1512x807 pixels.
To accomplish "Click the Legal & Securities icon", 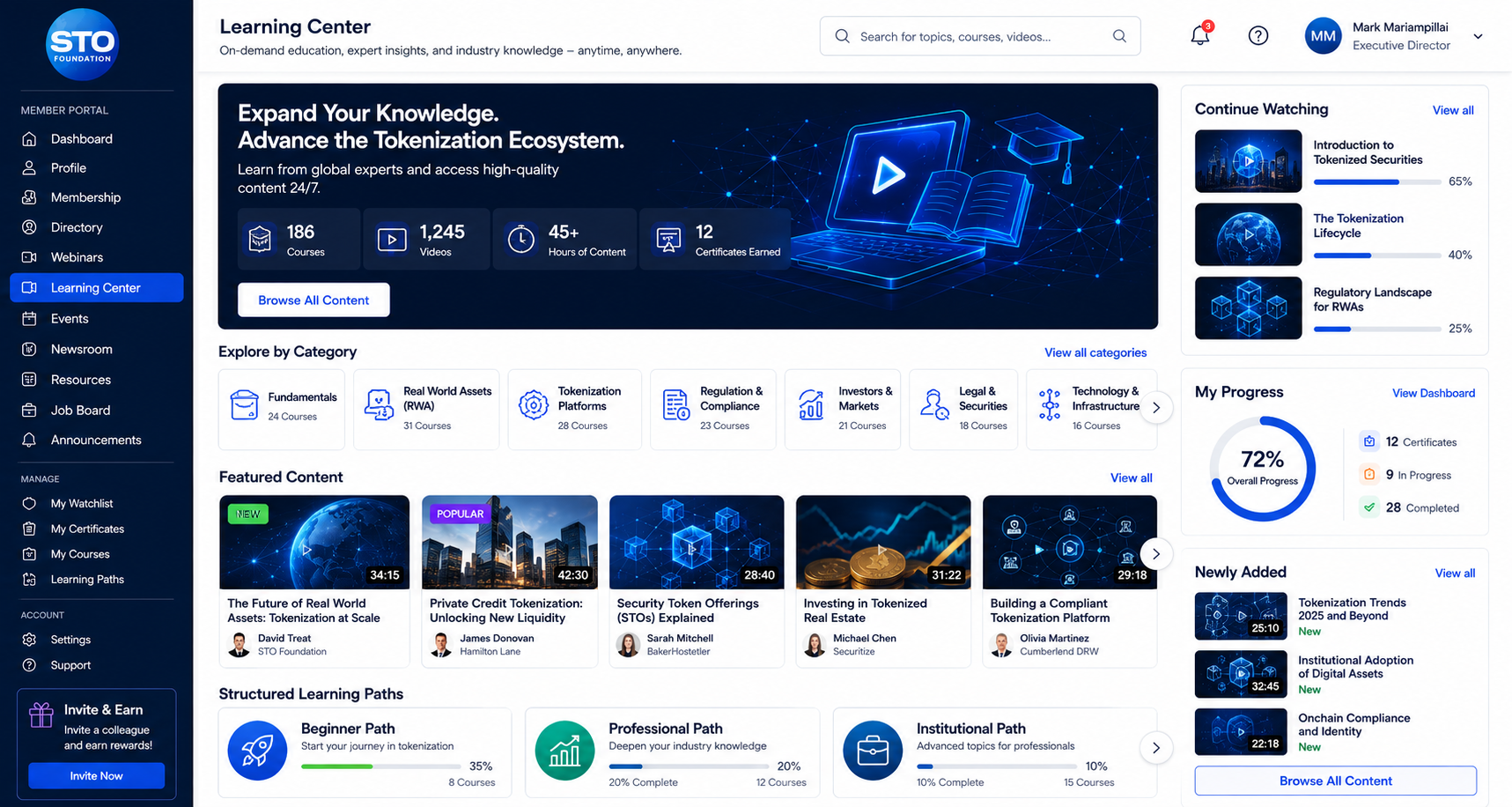I will click(934, 405).
